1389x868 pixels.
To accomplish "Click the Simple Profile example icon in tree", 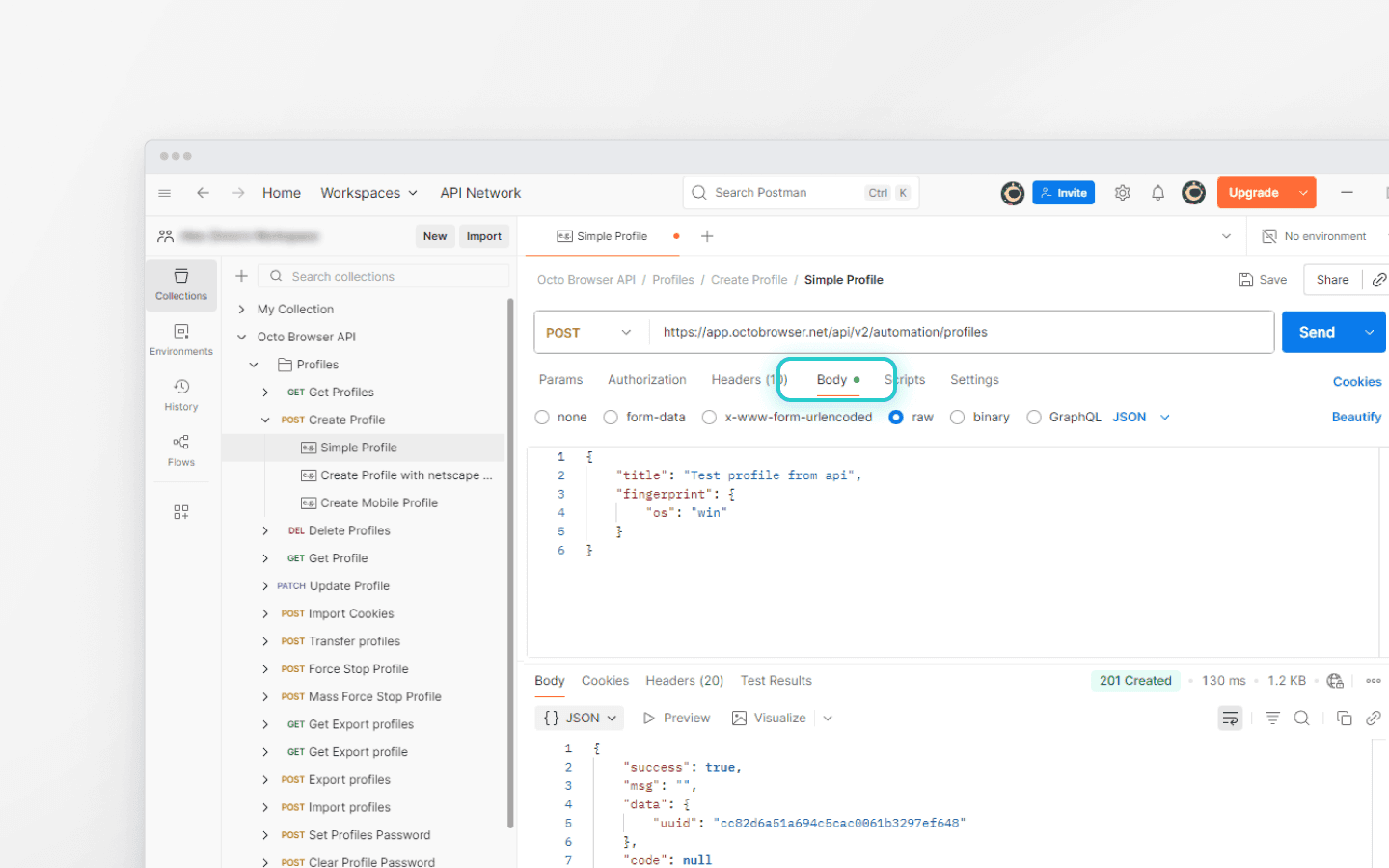I will (x=309, y=448).
